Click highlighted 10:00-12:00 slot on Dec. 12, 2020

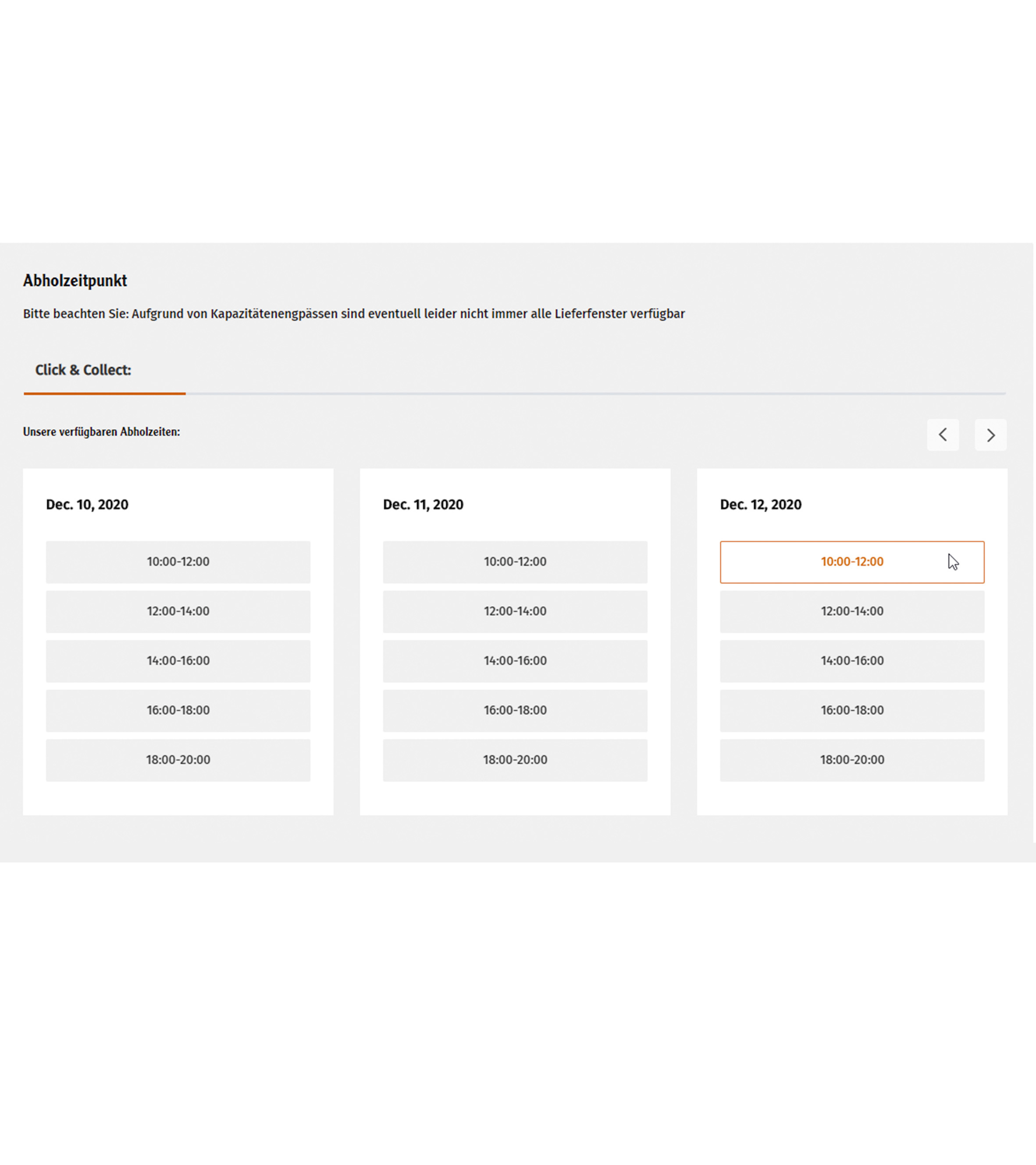click(x=852, y=562)
